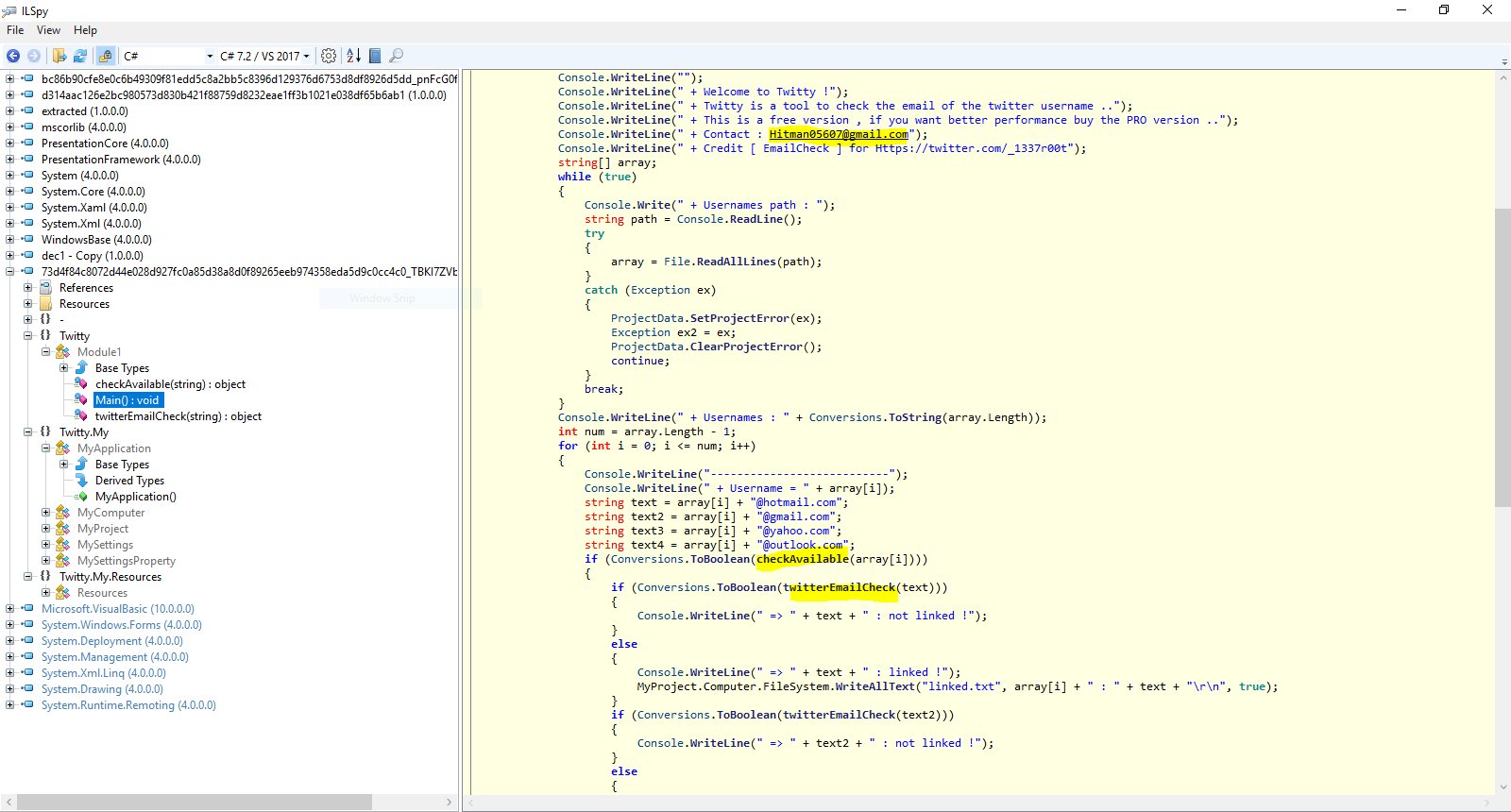Click the ILSpy application icon in title bar
This screenshot has width=1511, height=812.
(x=9, y=10)
